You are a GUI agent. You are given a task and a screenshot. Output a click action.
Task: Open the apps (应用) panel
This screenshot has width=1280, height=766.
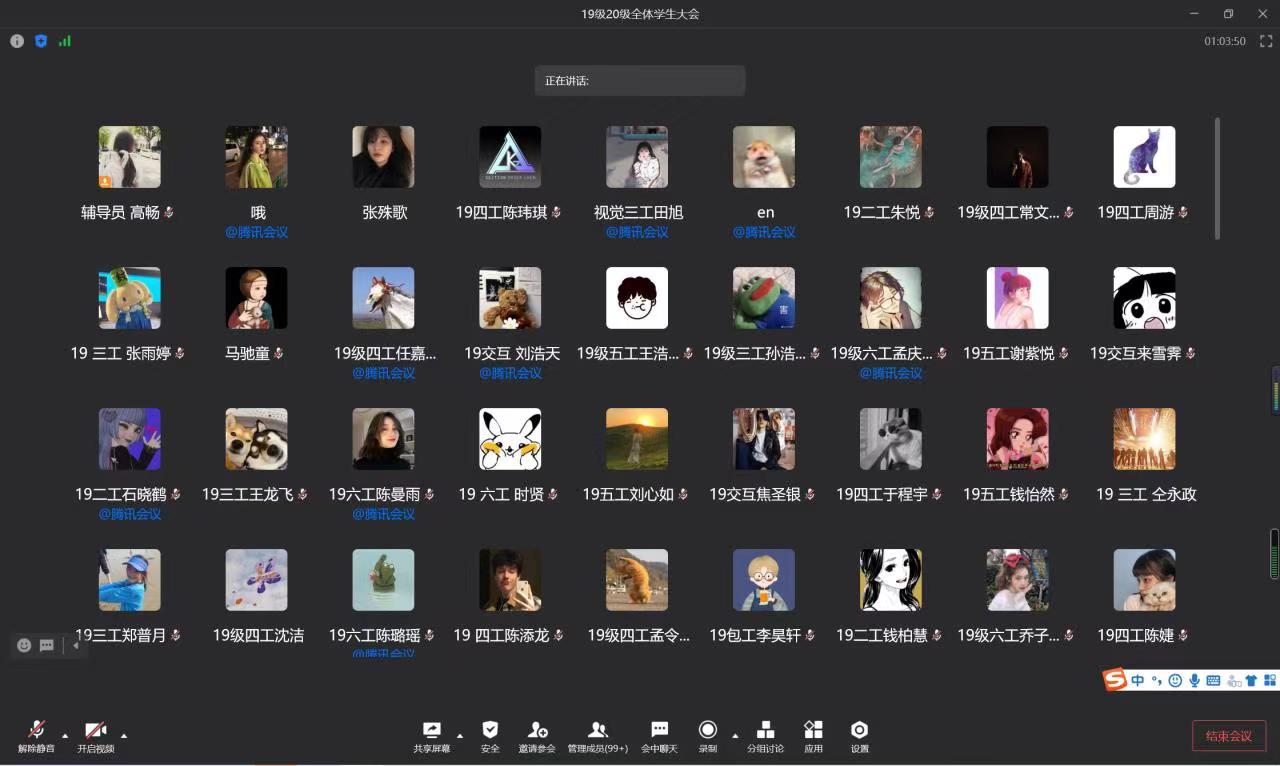pyautogui.click(x=813, y=735)
